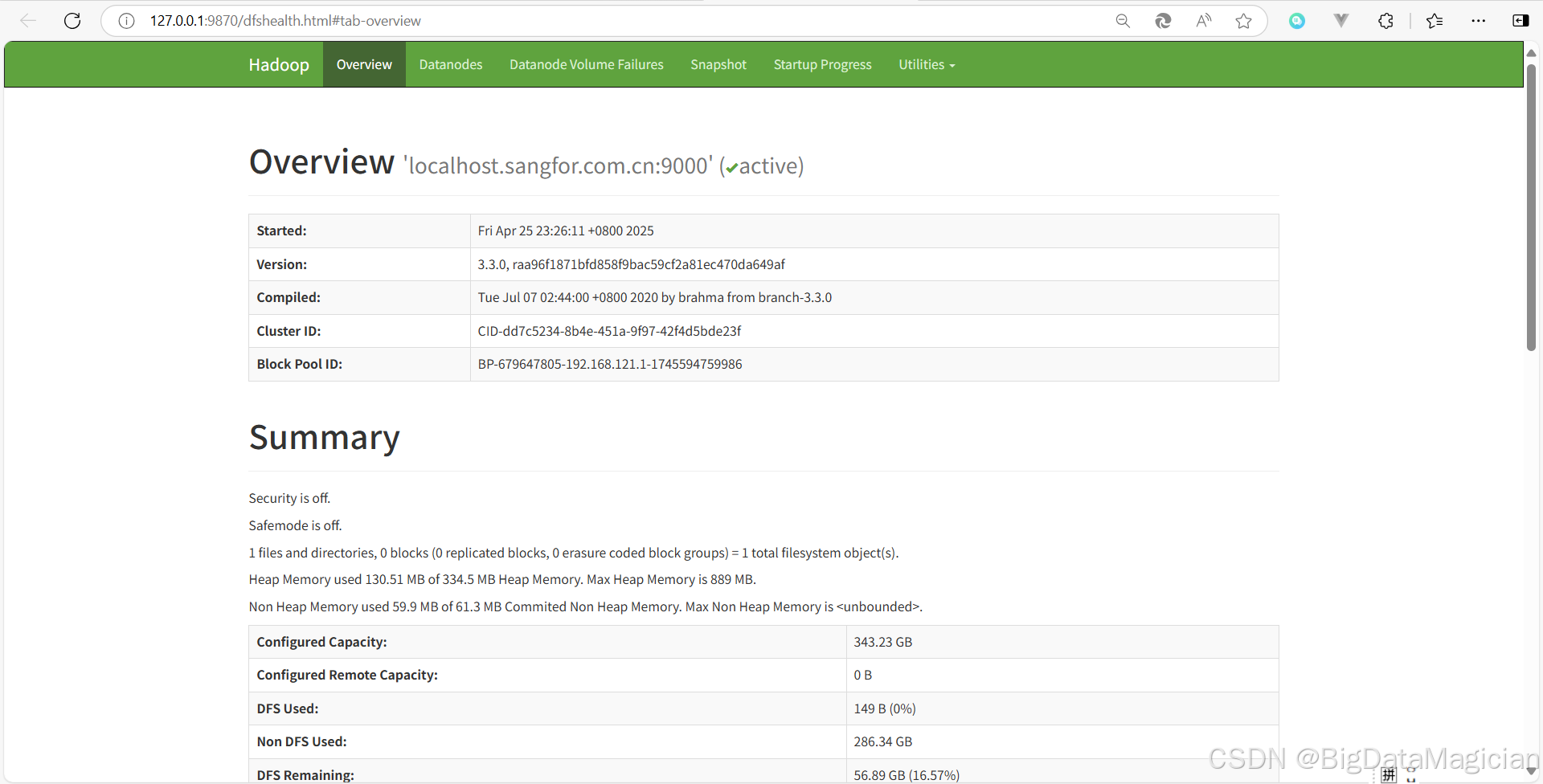Click the Non DFS Used value '286.34 GB'
This screenshot has width=1543, height=784.
882,741
